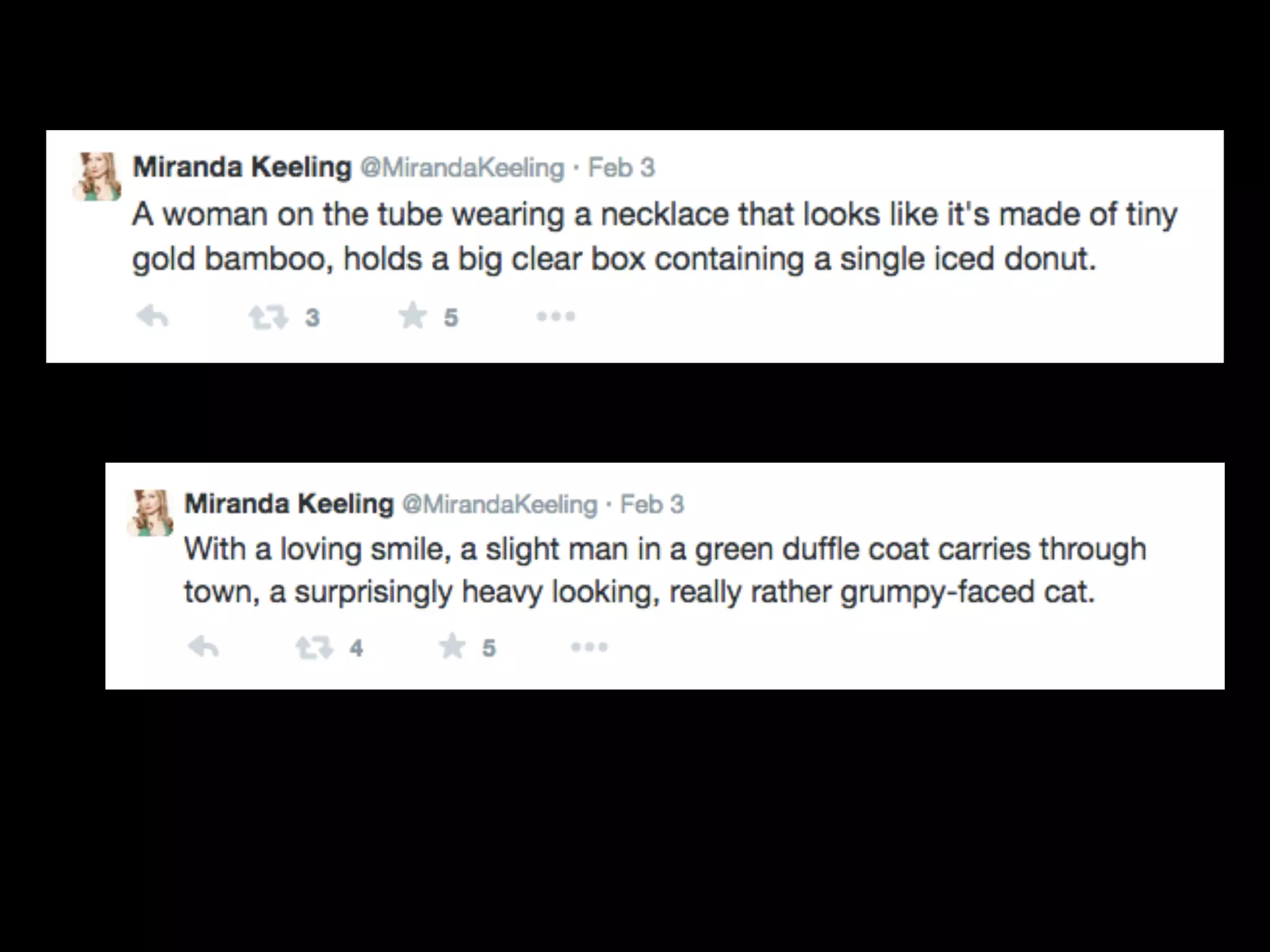
Task: Click the retweet count 4 on the second tweet
Action: [356, 648]
